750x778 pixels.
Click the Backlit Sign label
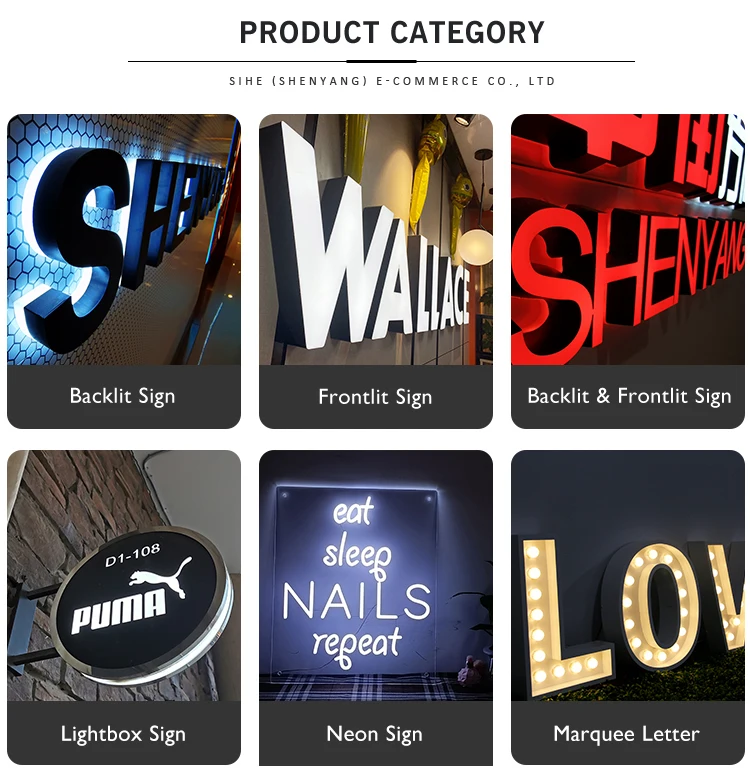[x=123, y=396]
